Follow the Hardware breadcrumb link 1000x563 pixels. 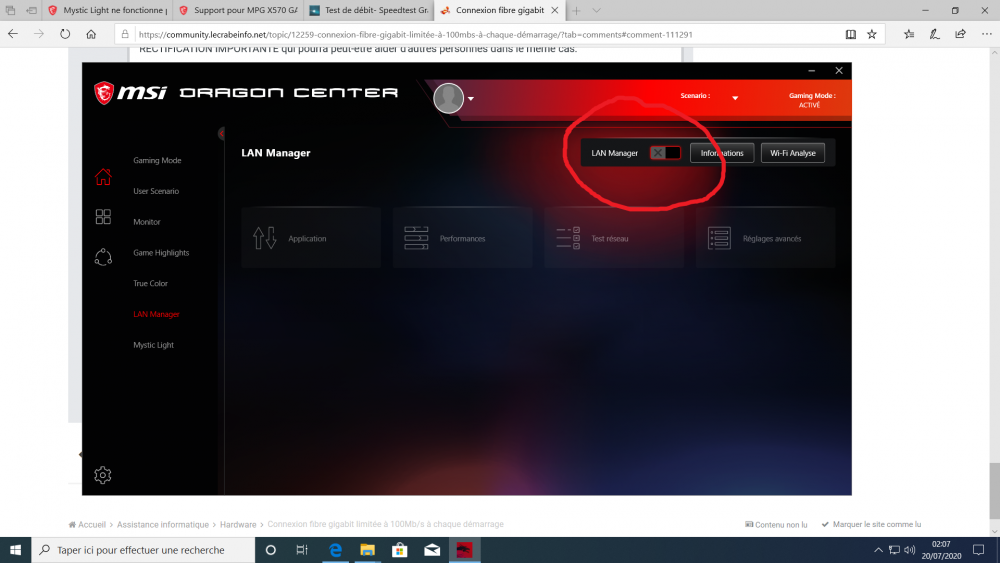238,525
